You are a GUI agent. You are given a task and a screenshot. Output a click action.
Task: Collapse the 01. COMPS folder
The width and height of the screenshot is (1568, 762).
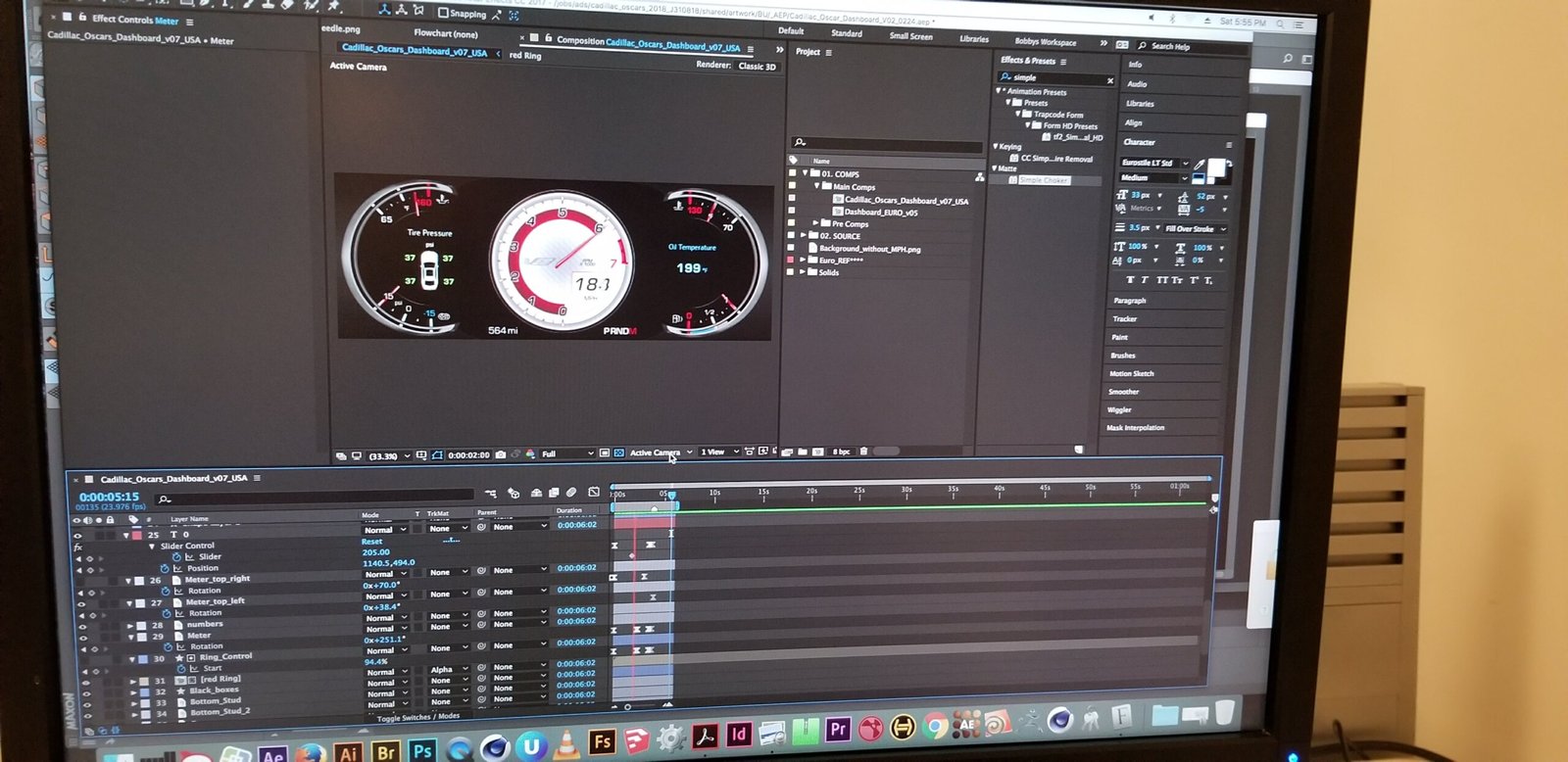[806, 173]
